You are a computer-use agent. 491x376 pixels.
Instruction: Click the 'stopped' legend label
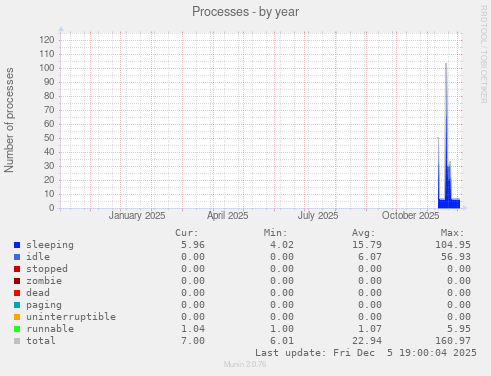click(x=47, y=269)
